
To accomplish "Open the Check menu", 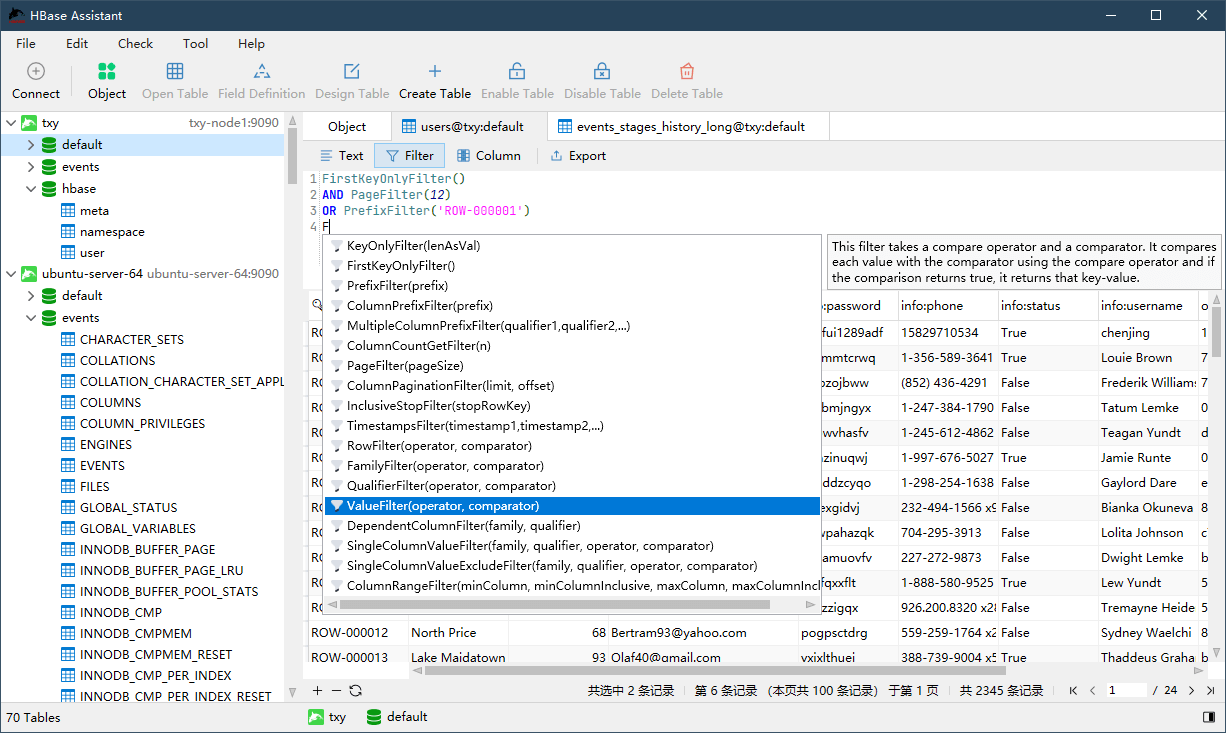I will pyautogui.click(x=135, y=43).
